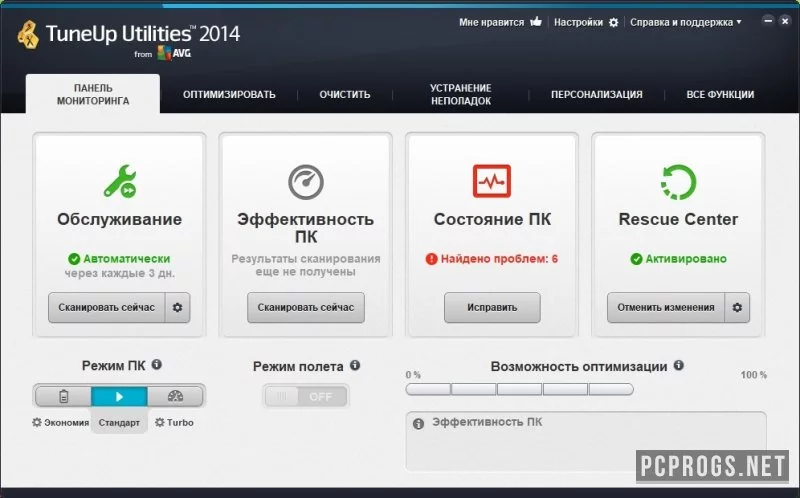Image resolution: width=800 pixels, height=498 pixels.
Task: Click the Мне нравится link
Action: (491, 22)
